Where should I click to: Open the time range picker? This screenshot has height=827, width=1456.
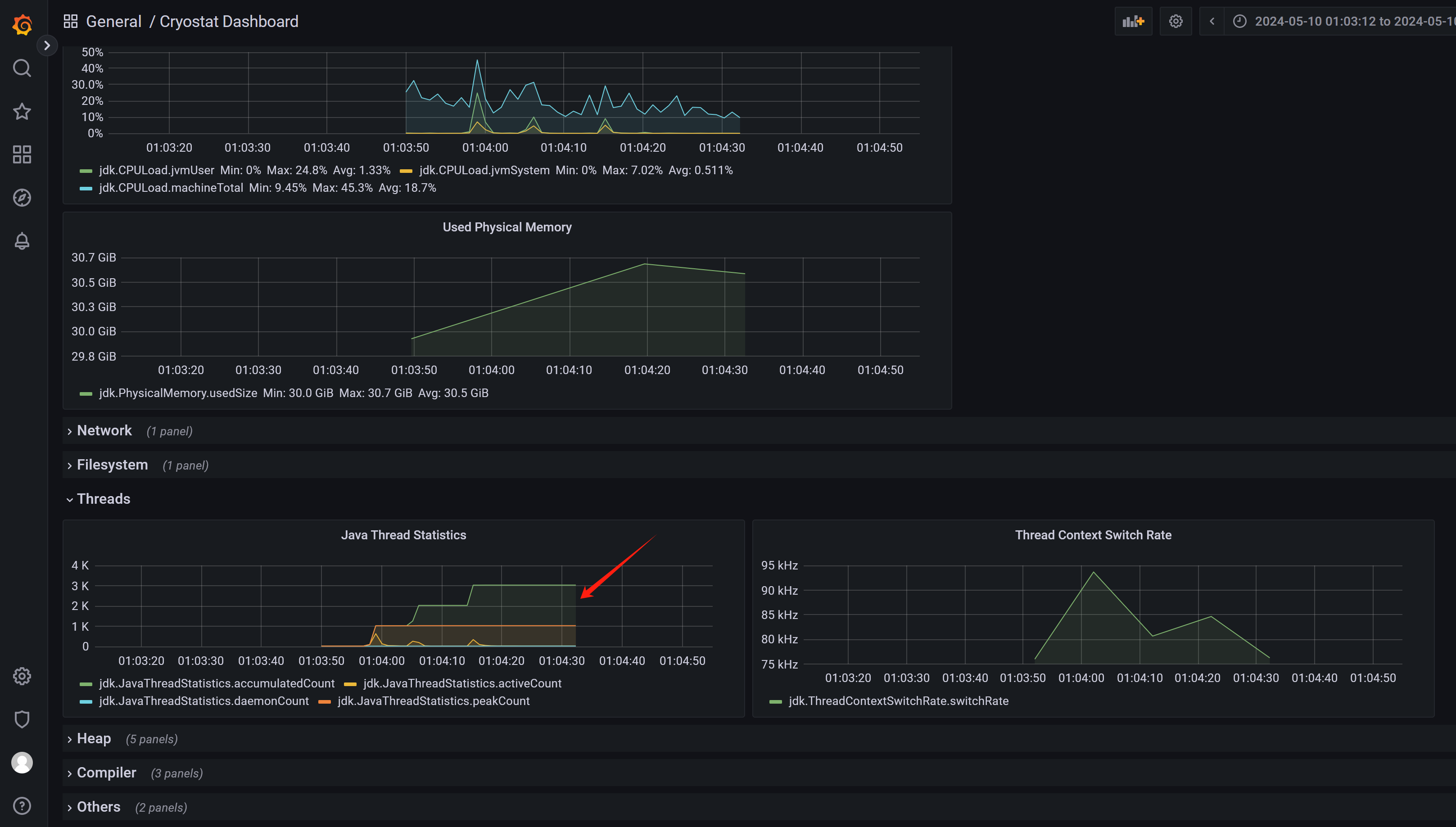pos(1352,22)
